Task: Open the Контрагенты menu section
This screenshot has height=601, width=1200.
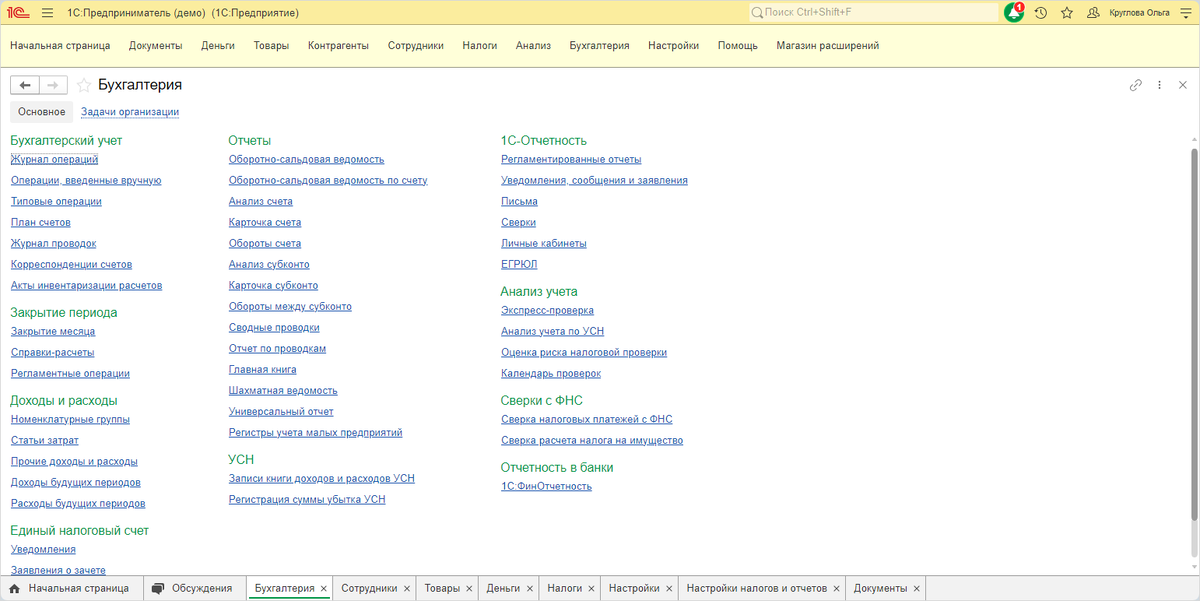Action: pos(339,46)
